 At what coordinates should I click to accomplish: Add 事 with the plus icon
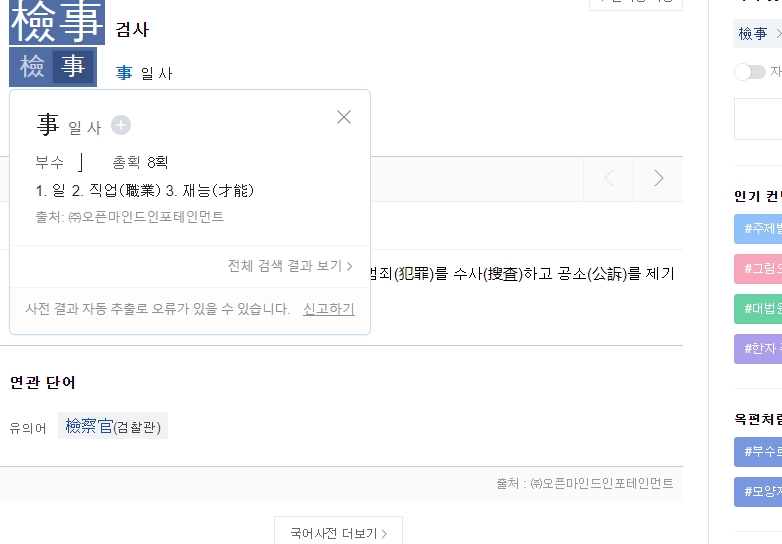[x=121, y=125]
